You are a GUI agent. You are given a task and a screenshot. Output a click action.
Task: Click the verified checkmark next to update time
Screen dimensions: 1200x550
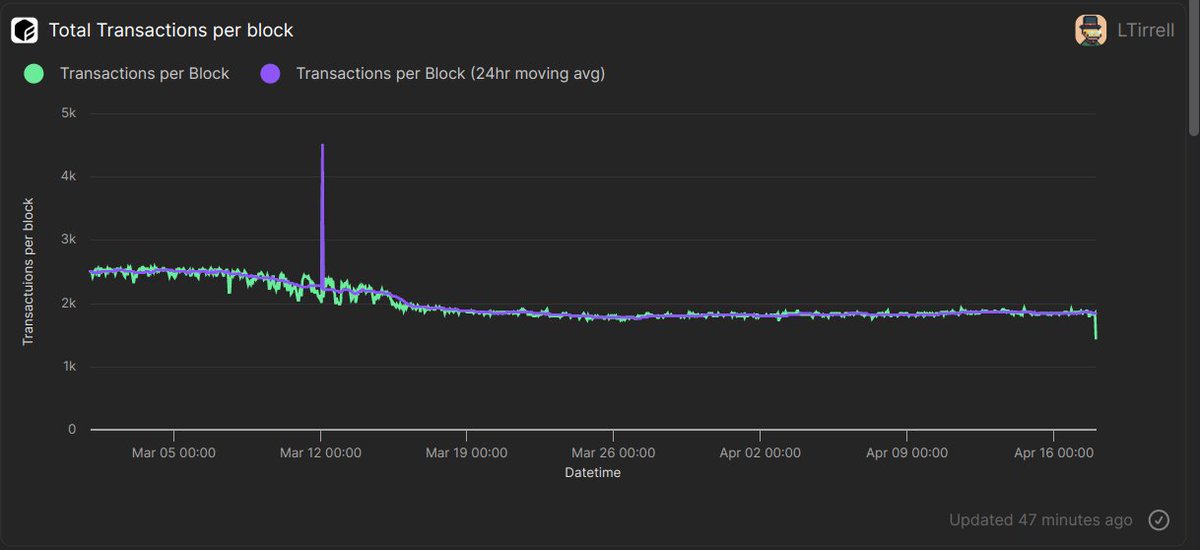(x=1159, y=520)
